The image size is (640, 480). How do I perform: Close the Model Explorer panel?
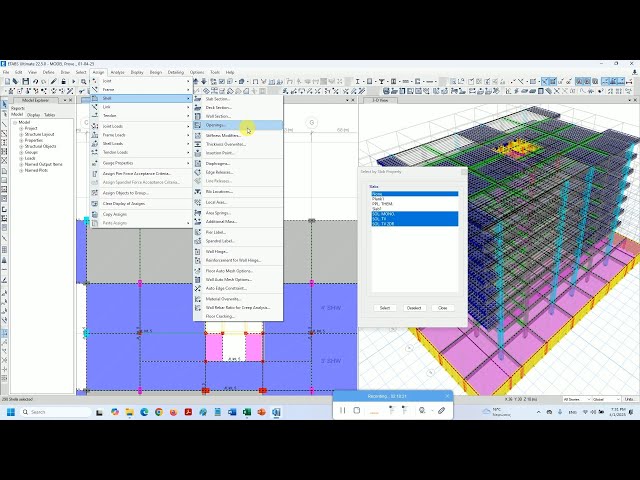point(71,100)
